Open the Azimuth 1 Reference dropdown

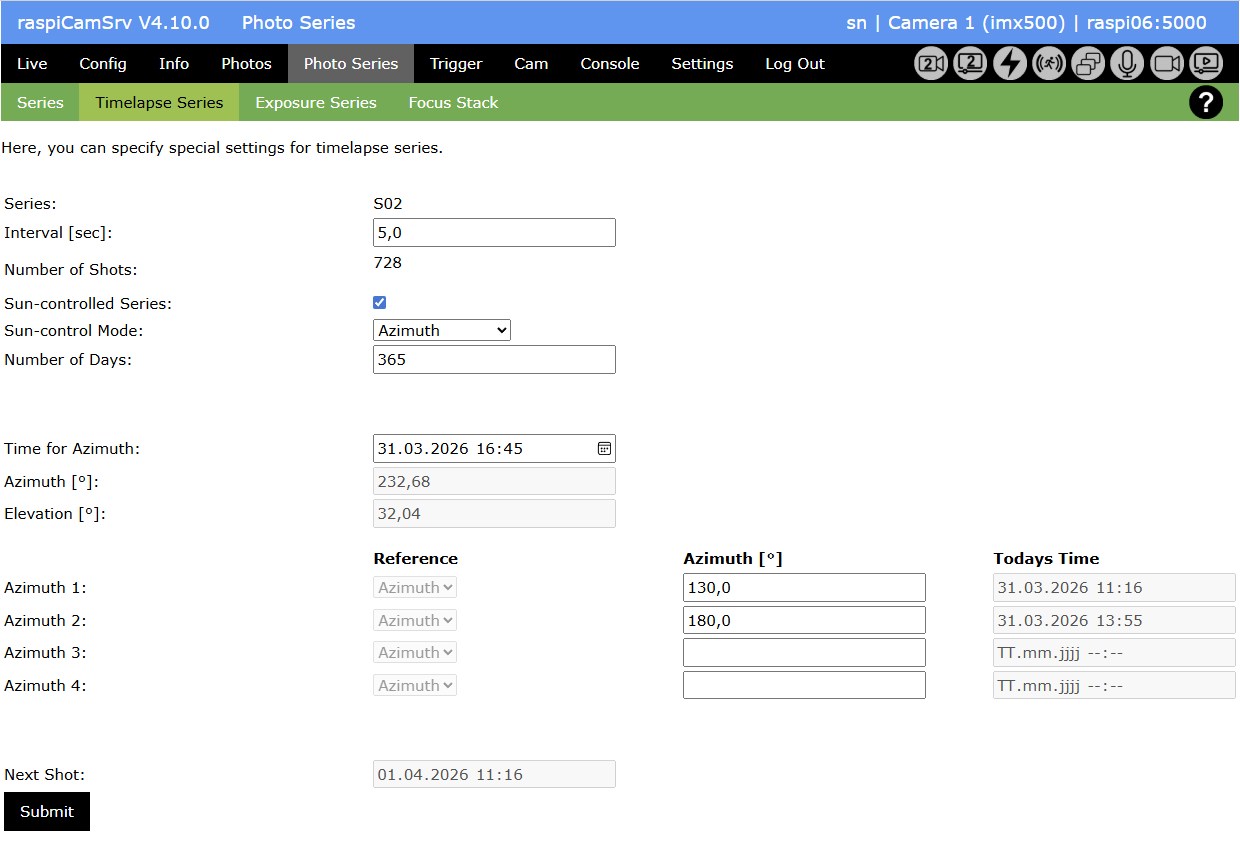point(415,588)
